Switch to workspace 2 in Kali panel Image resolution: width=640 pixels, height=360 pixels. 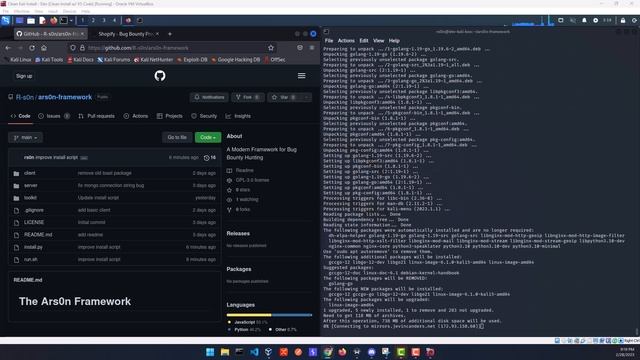[93, 20]
